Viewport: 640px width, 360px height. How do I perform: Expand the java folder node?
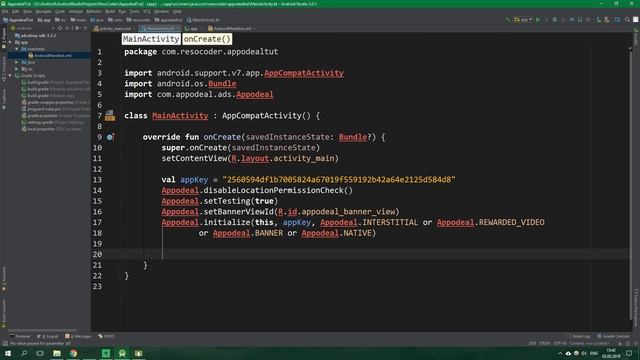pos(17,62)
